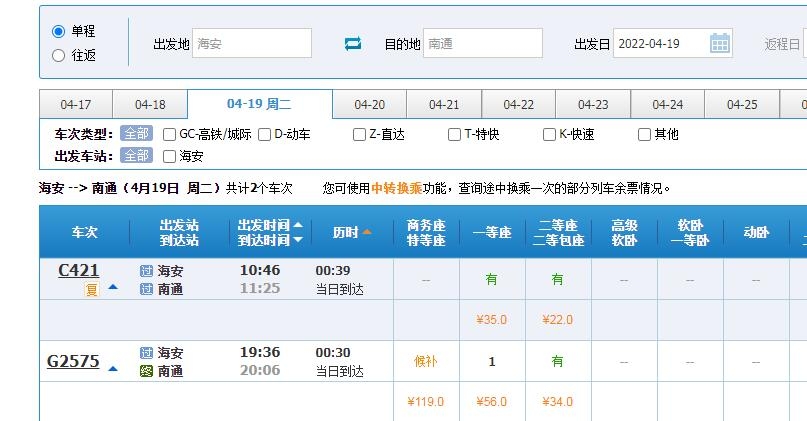
Task: Check the GC-高铁/城际 train type filter
Action: 169,134
